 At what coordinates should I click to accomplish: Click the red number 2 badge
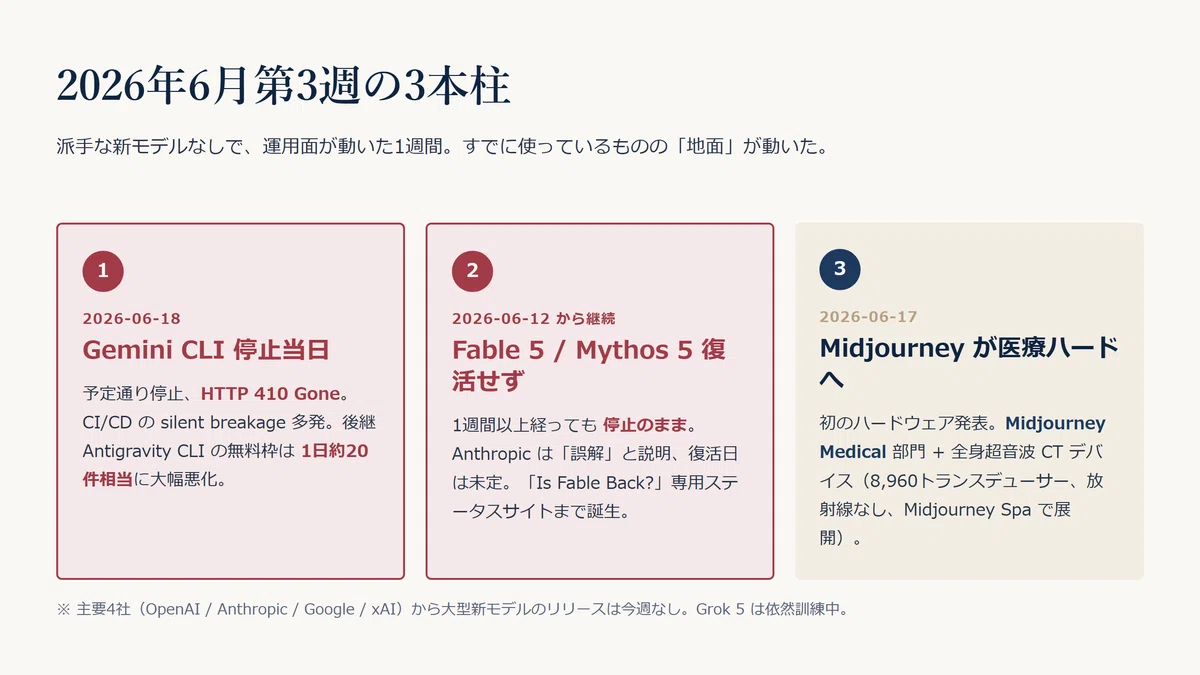pos(472,270)
